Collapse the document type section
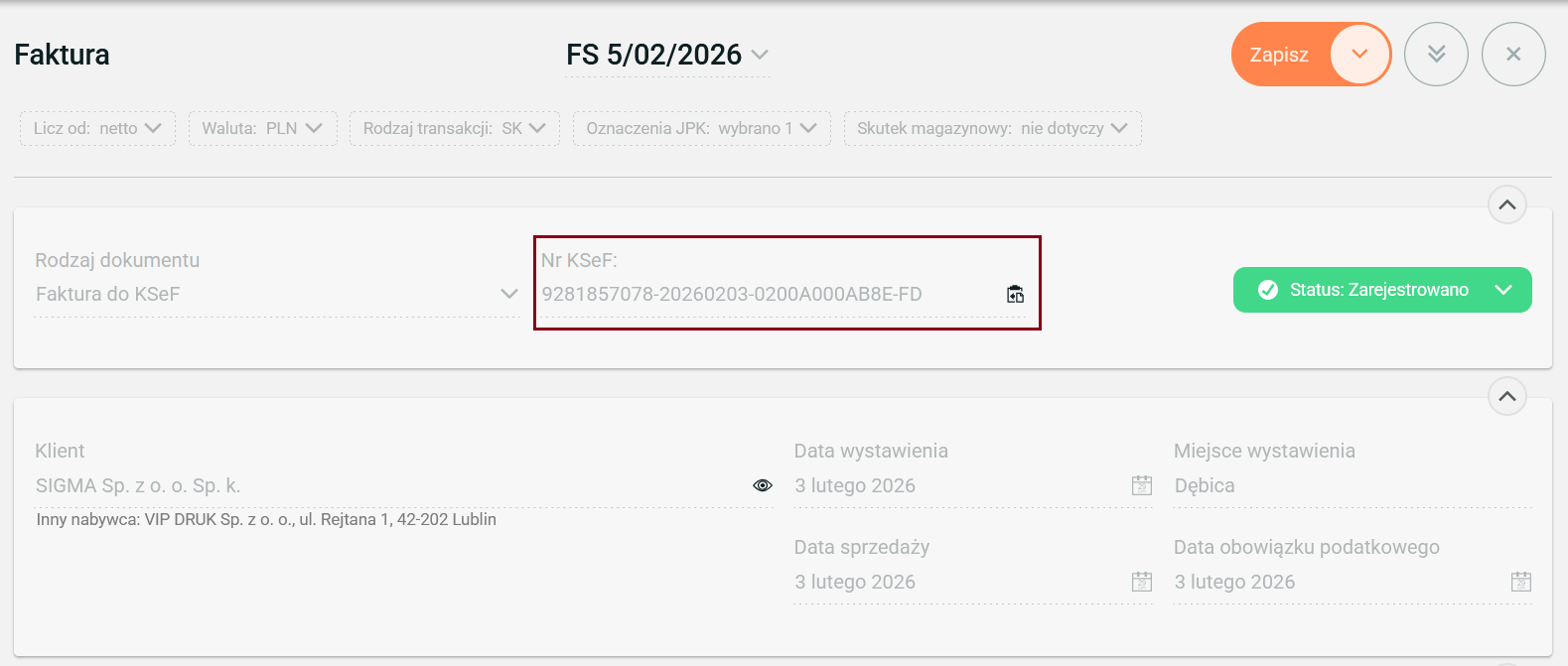Image resolution: width=1568 pixels, height=666 pixels. [x=1506, y=204]
